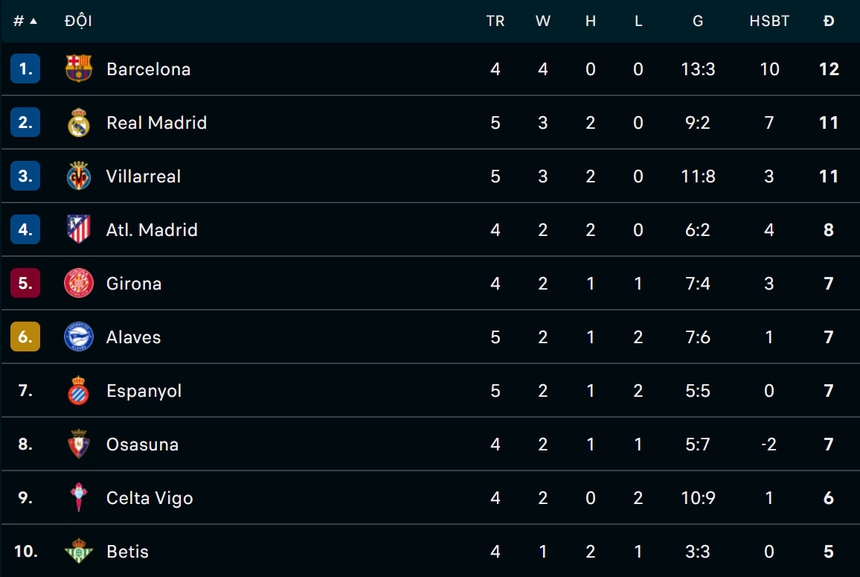The image size is (860, 577).
Task: Select the Espanyol club crest
Action: 78,391
